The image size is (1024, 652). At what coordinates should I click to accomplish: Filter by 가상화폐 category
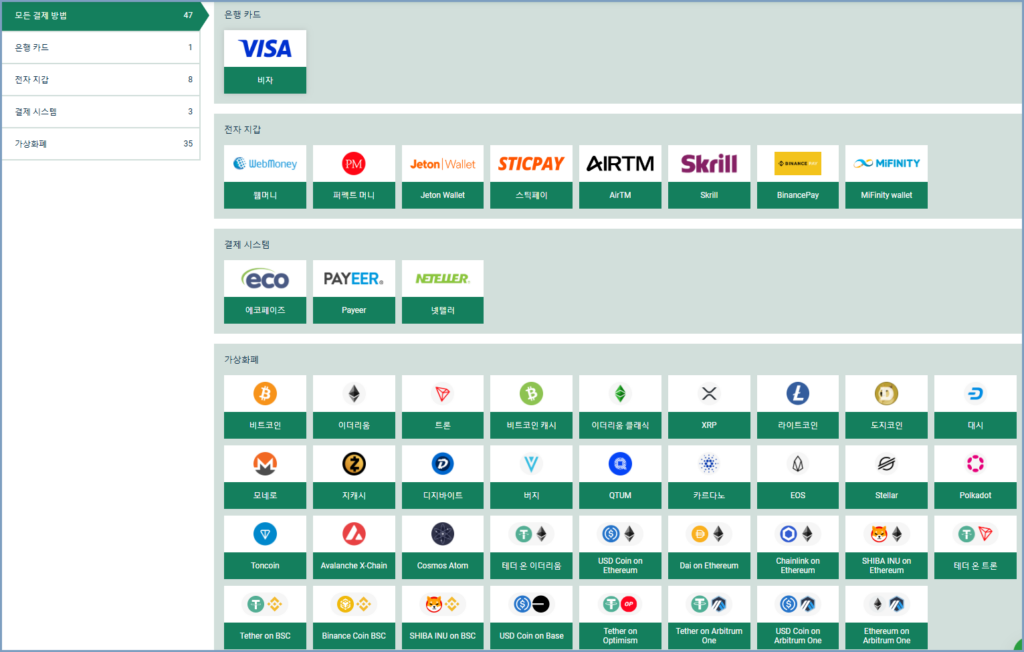click(x=101, y=144)
